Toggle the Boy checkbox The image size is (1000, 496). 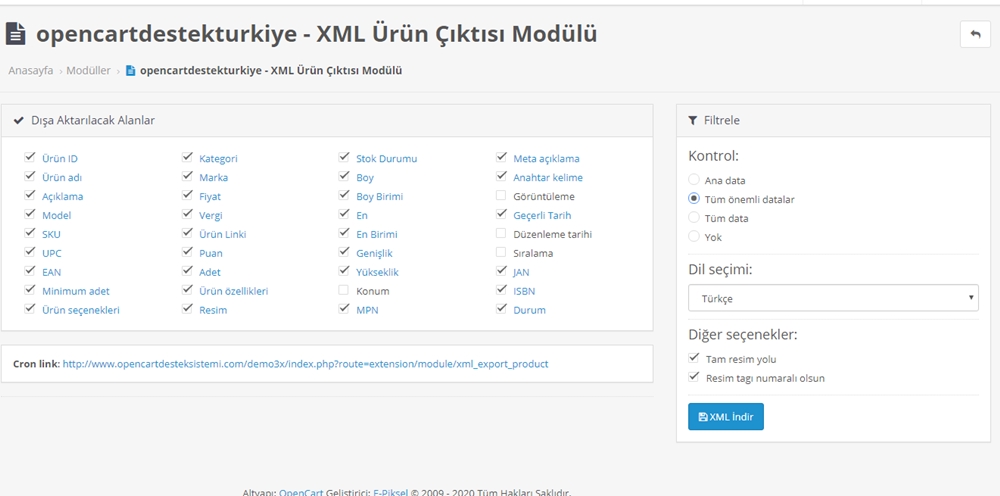click(344, 176)
